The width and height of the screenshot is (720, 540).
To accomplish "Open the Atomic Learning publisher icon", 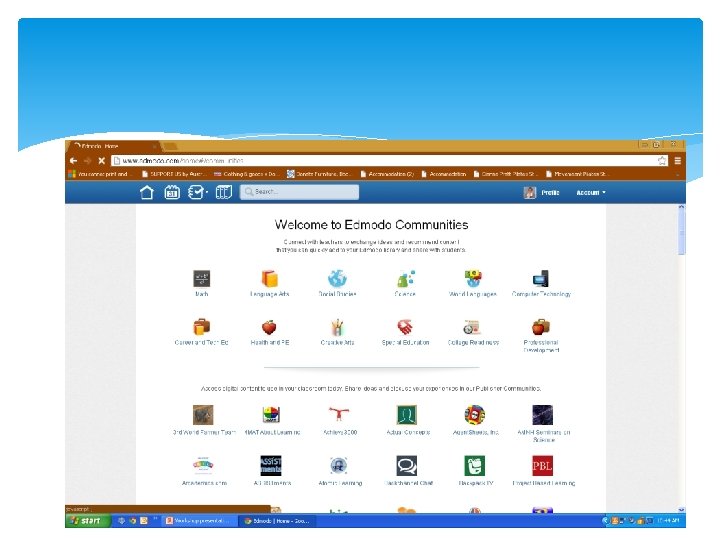I will (339, 466).
